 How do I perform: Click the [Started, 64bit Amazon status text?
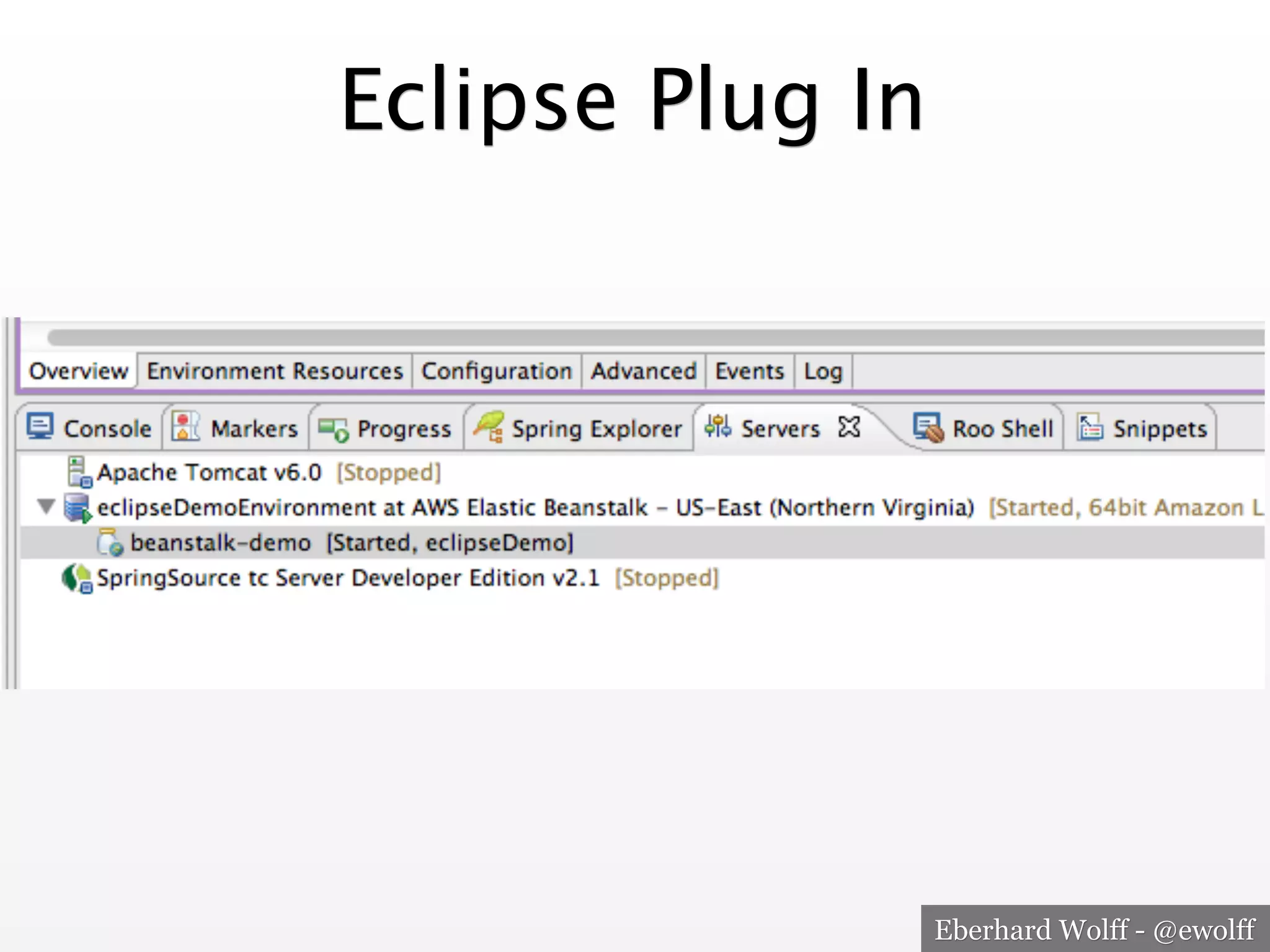1126,508
